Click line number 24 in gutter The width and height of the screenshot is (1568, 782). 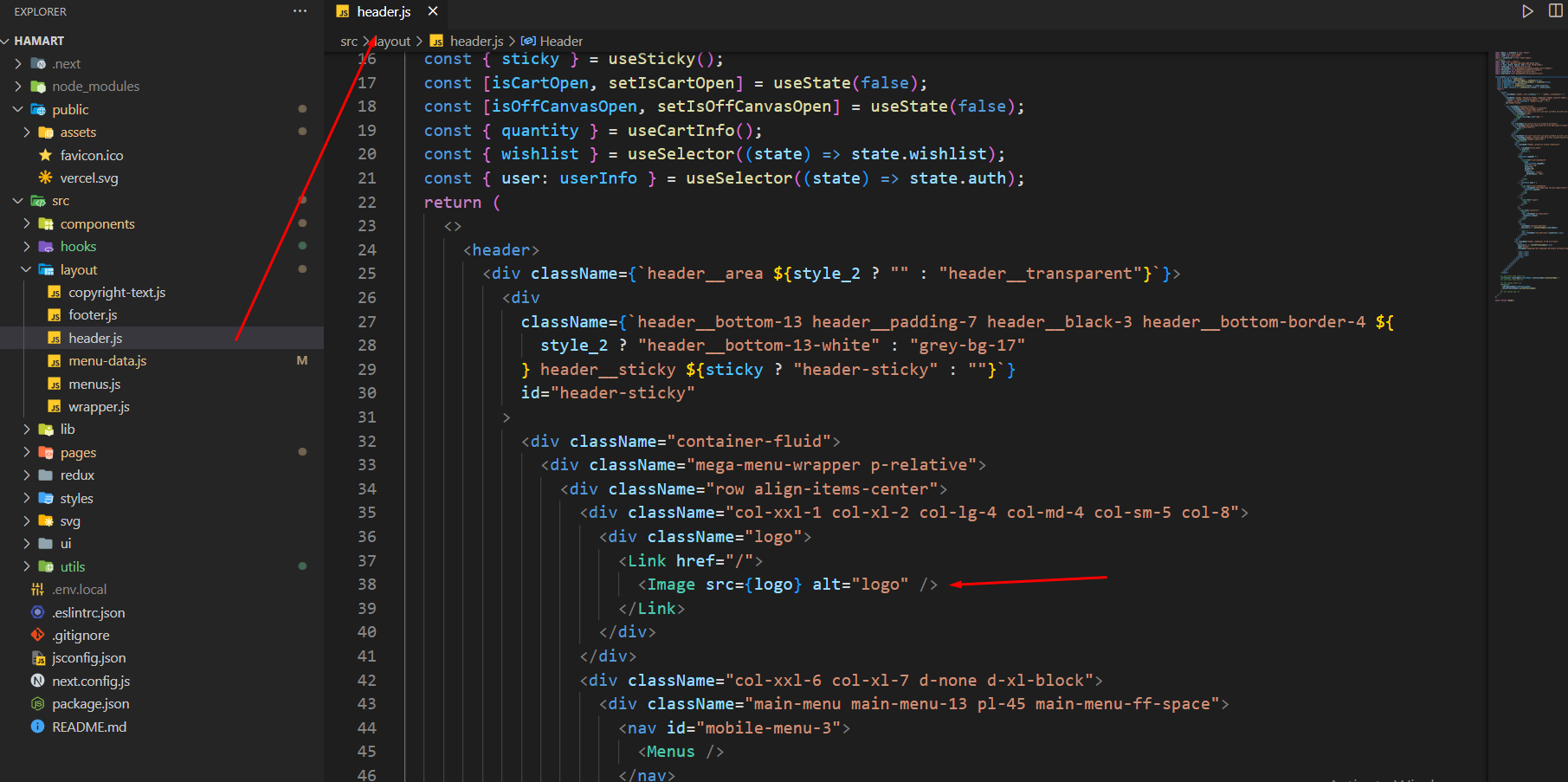367,249
